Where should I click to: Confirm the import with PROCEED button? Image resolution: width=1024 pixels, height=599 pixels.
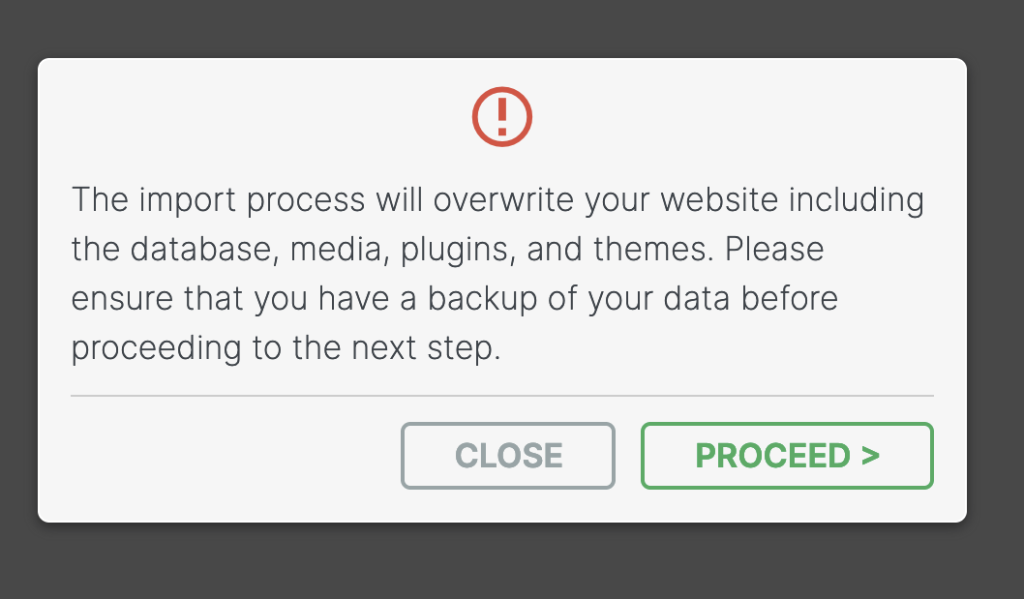click(x=787, y=455)
